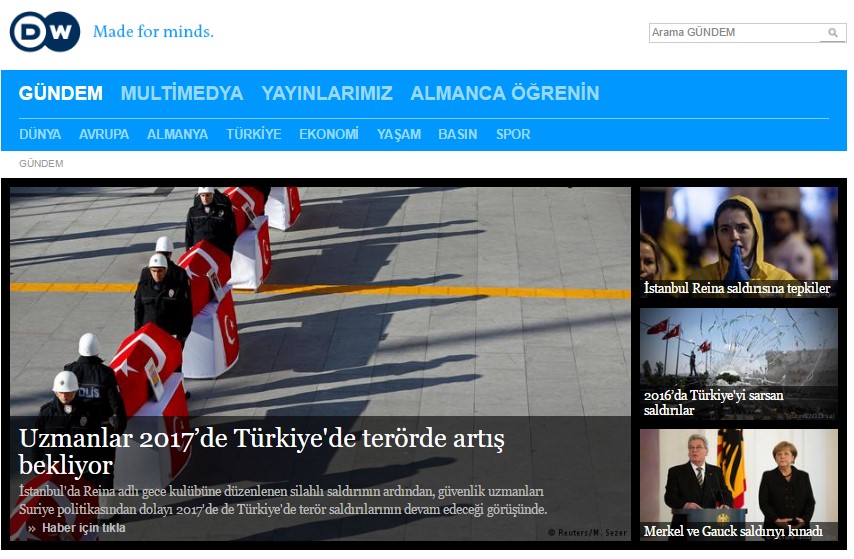Select the BASIN subcategory
The height and width of the screenshot is (559, 854).
(x=458, y=134)
